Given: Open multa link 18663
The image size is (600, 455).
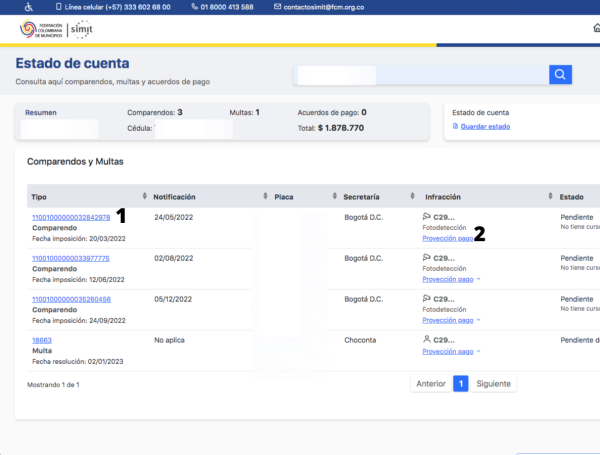Looking at the screenshot, I should [x=42, y=340].
